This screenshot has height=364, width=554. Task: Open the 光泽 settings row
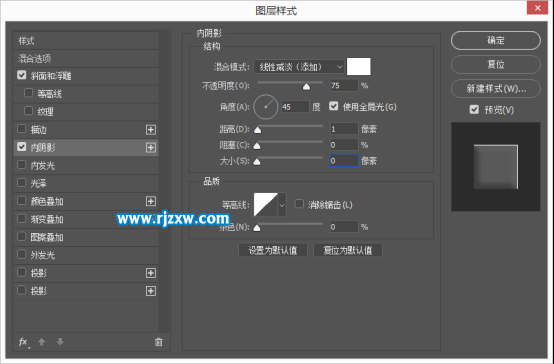click(86, 183)
